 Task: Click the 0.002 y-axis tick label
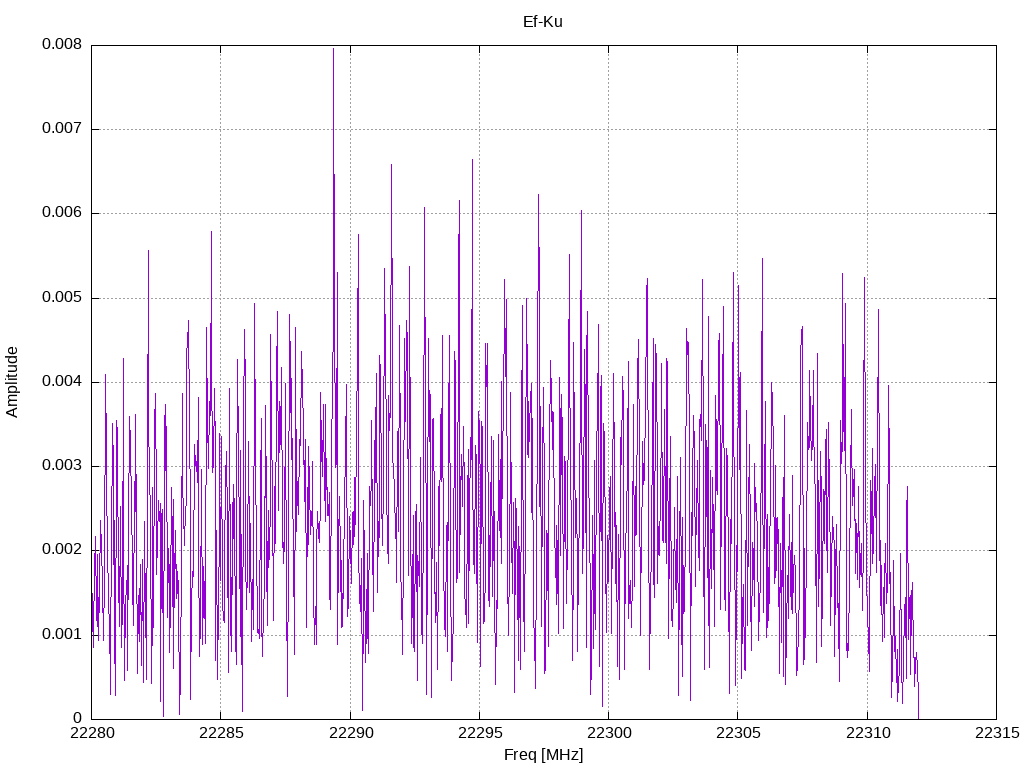(62, 549)
